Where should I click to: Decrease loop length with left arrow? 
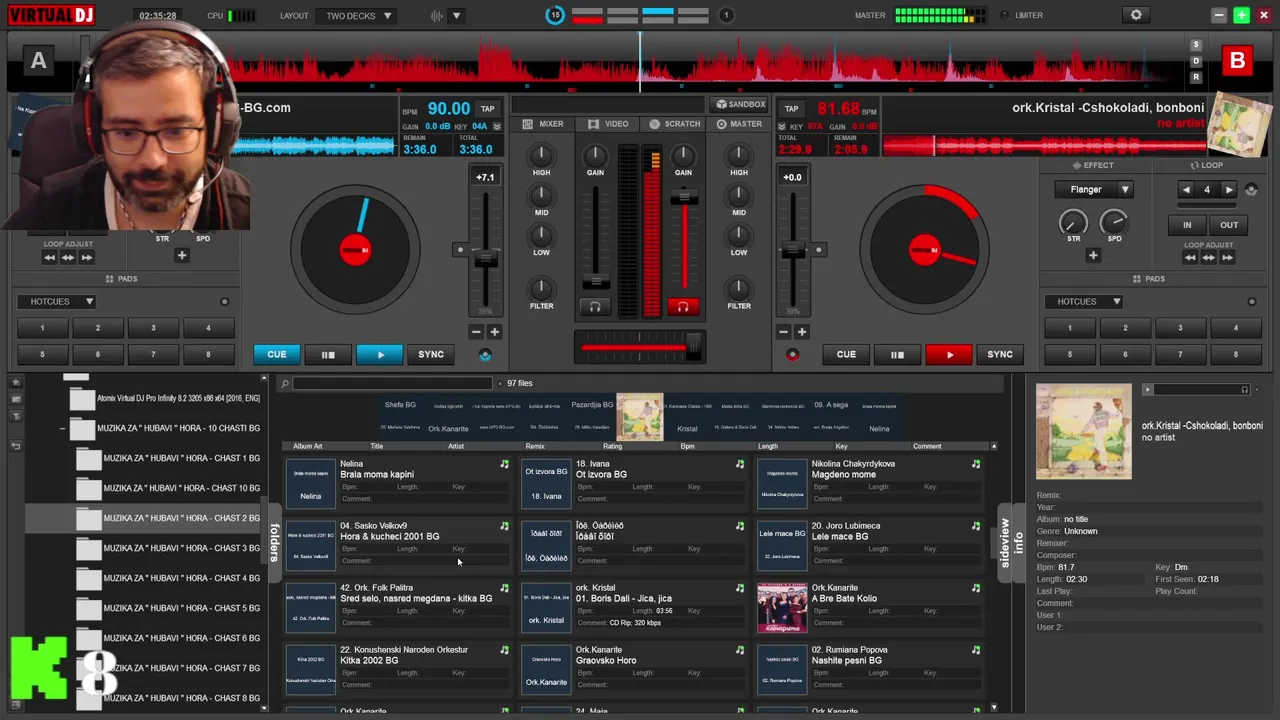point(1186,189)
